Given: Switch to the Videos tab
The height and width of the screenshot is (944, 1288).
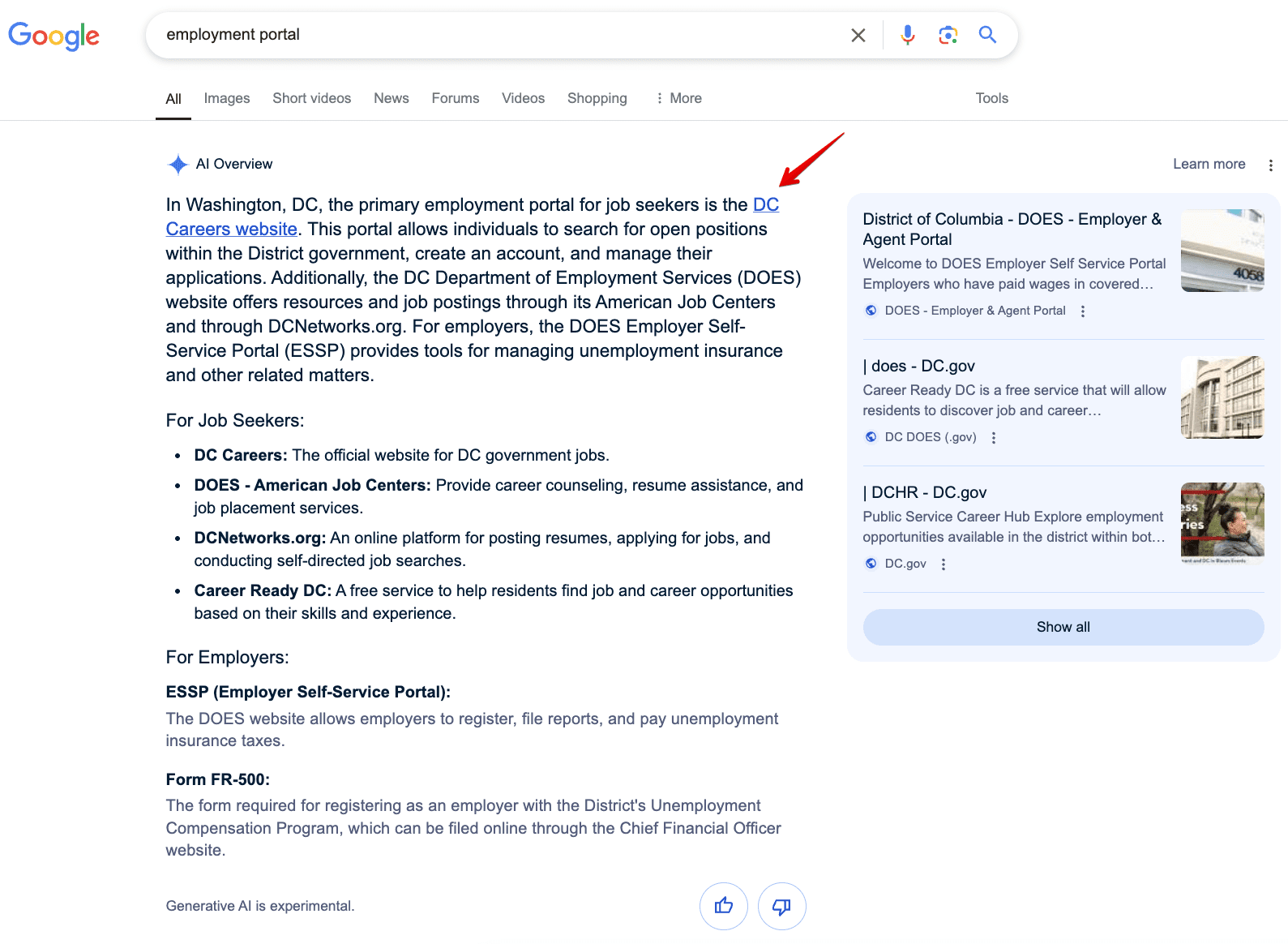Looking at the screenshot, I should click(x=523, y=98).
